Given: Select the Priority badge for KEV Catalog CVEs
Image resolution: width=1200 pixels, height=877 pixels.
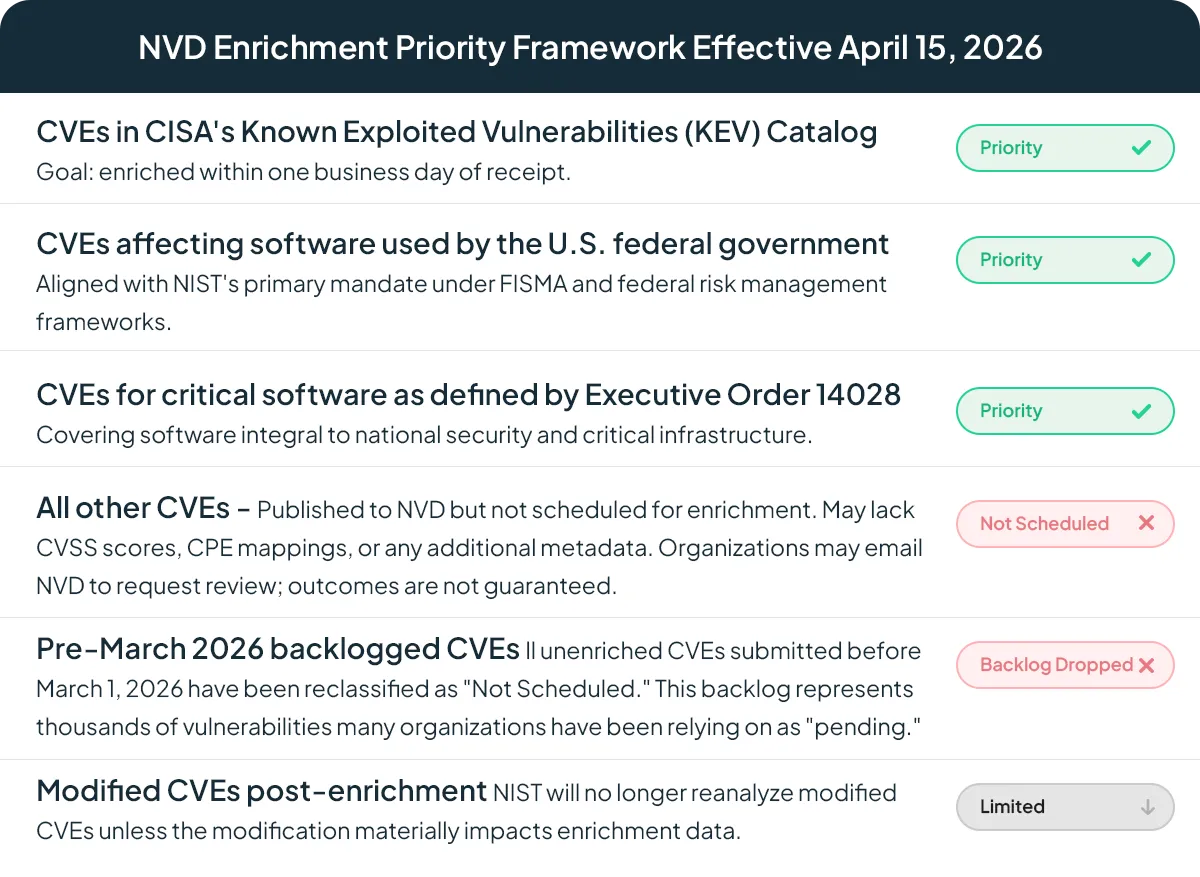Looking at the screenshot, I should pyautogui.click(x=1065, y=148).
